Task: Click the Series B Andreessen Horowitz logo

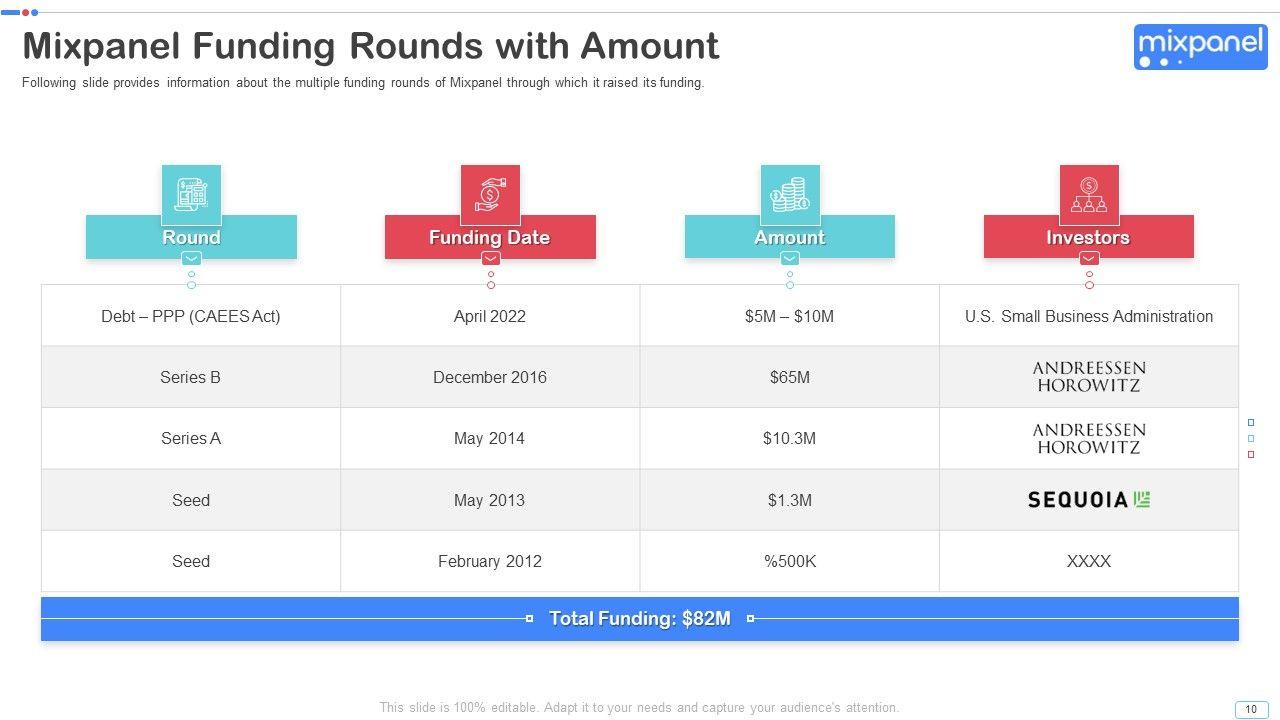Action: point(1089,377)
